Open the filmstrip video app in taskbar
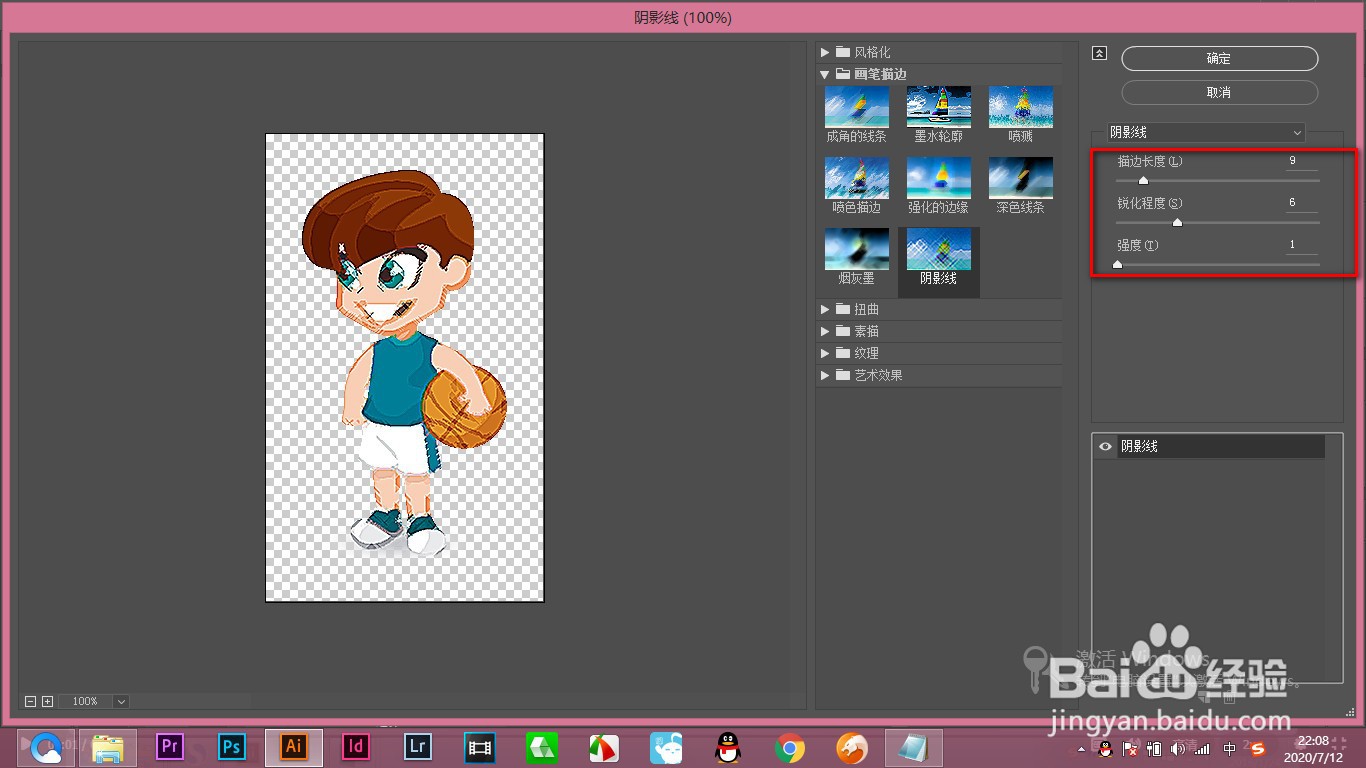This screenshot has width=1366, height=768. pos(480,747)
